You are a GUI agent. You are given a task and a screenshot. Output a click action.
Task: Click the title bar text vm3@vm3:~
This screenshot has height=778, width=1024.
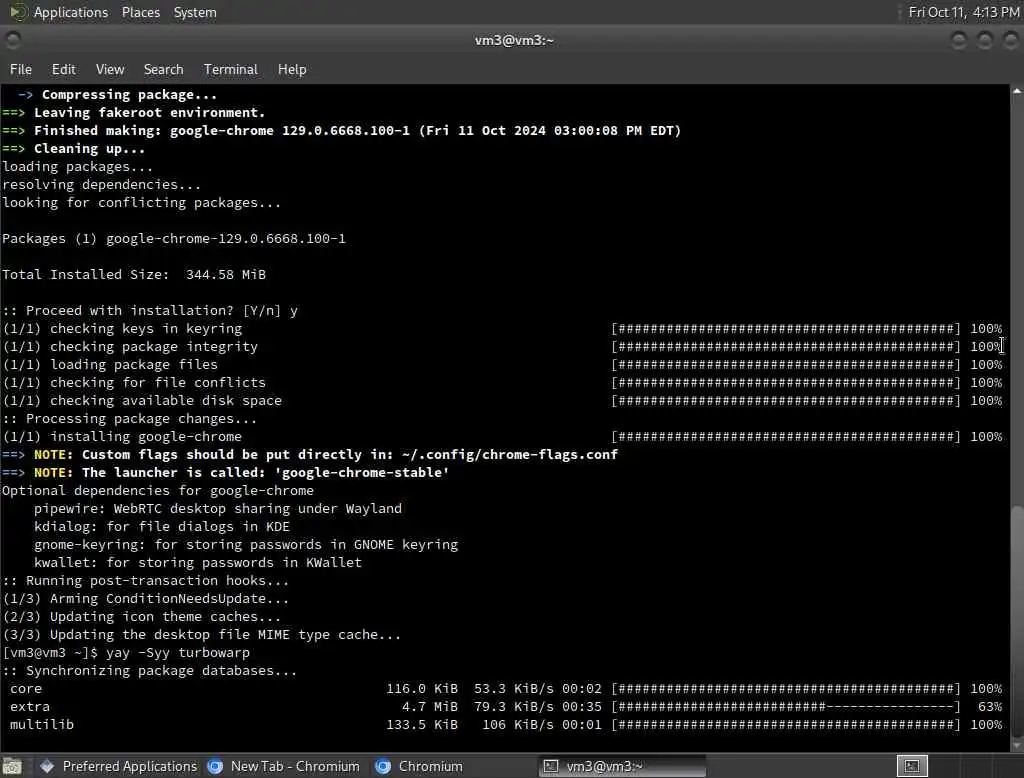pyautogui.click(x=514, y=41)
